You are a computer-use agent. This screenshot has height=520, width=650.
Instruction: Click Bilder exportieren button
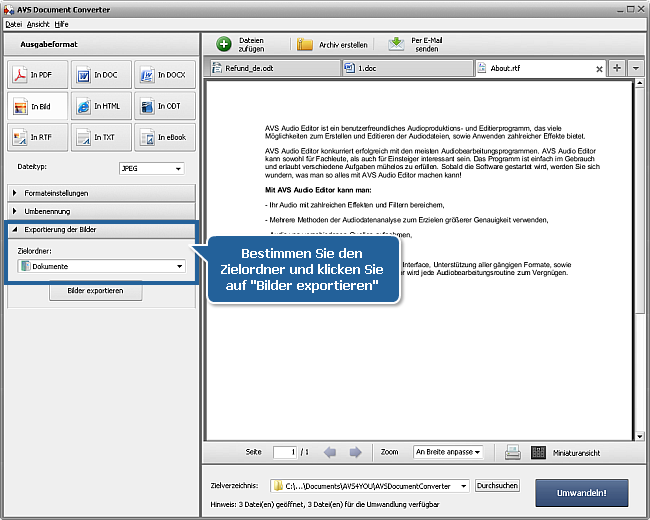tap(95, 291)
